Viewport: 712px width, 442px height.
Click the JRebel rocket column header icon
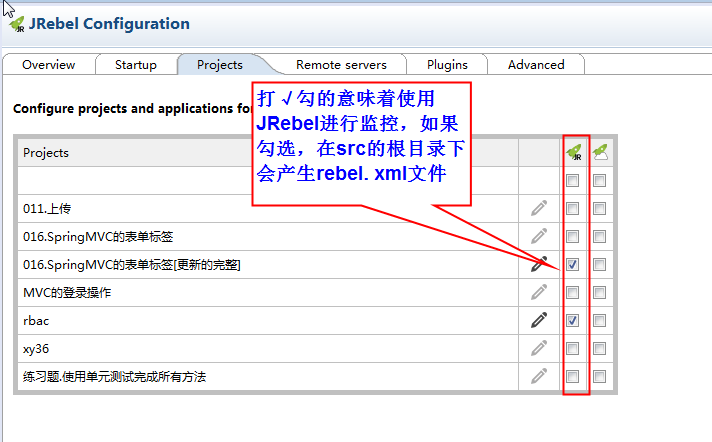pos(574,152)
